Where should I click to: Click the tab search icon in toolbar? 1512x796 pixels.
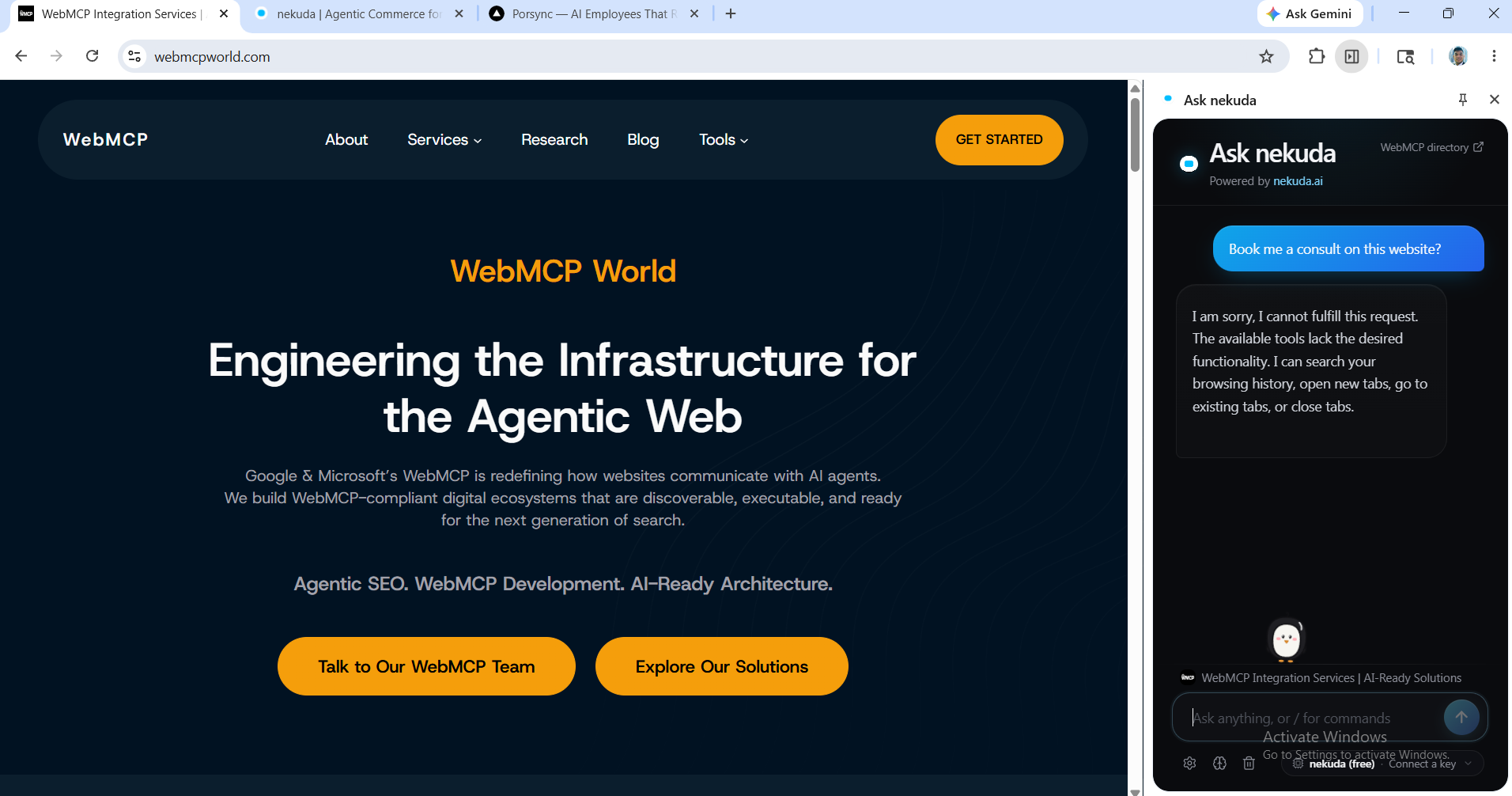(1405, 56)
